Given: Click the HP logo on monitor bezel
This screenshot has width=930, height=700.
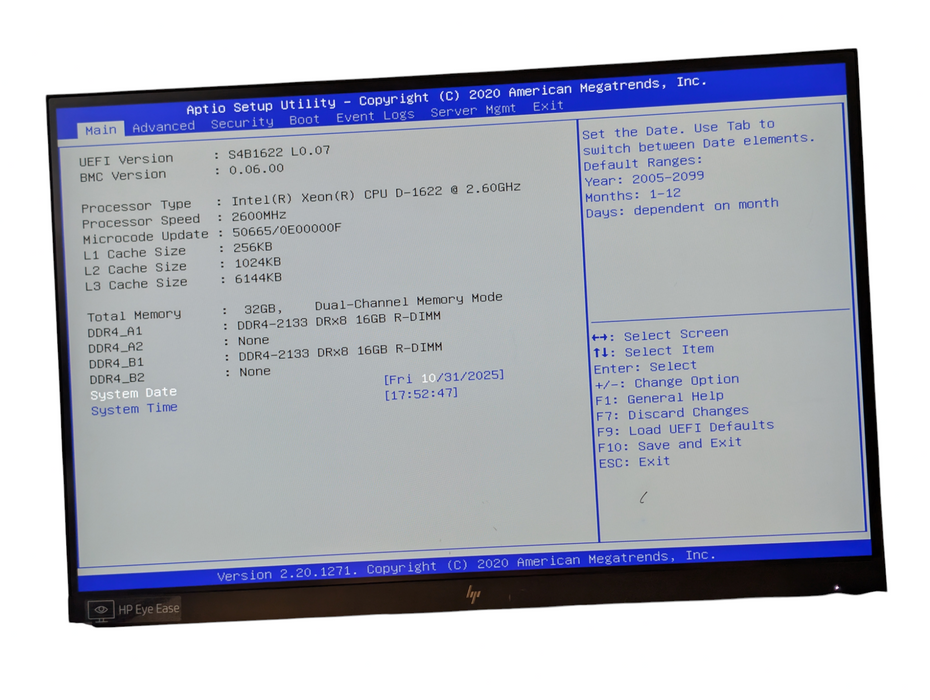Looking at the screenshot, I should [473, 594].
